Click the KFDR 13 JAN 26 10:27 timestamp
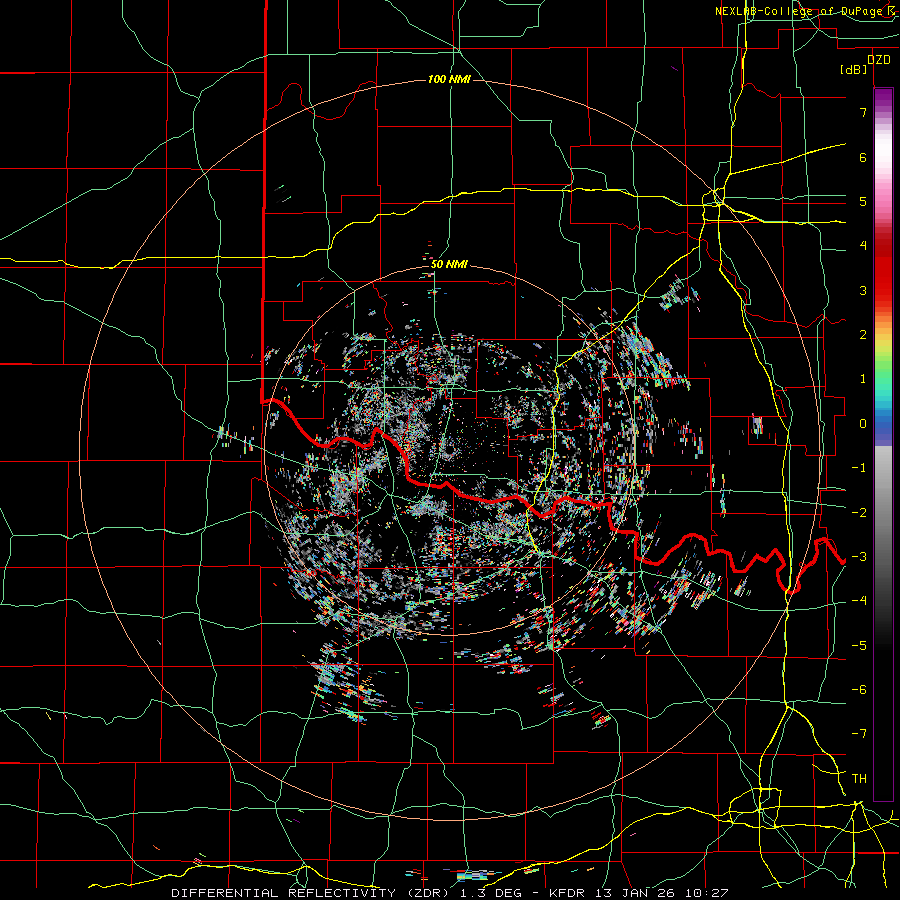This screenshot has height=900, width=900. [638, 893]
